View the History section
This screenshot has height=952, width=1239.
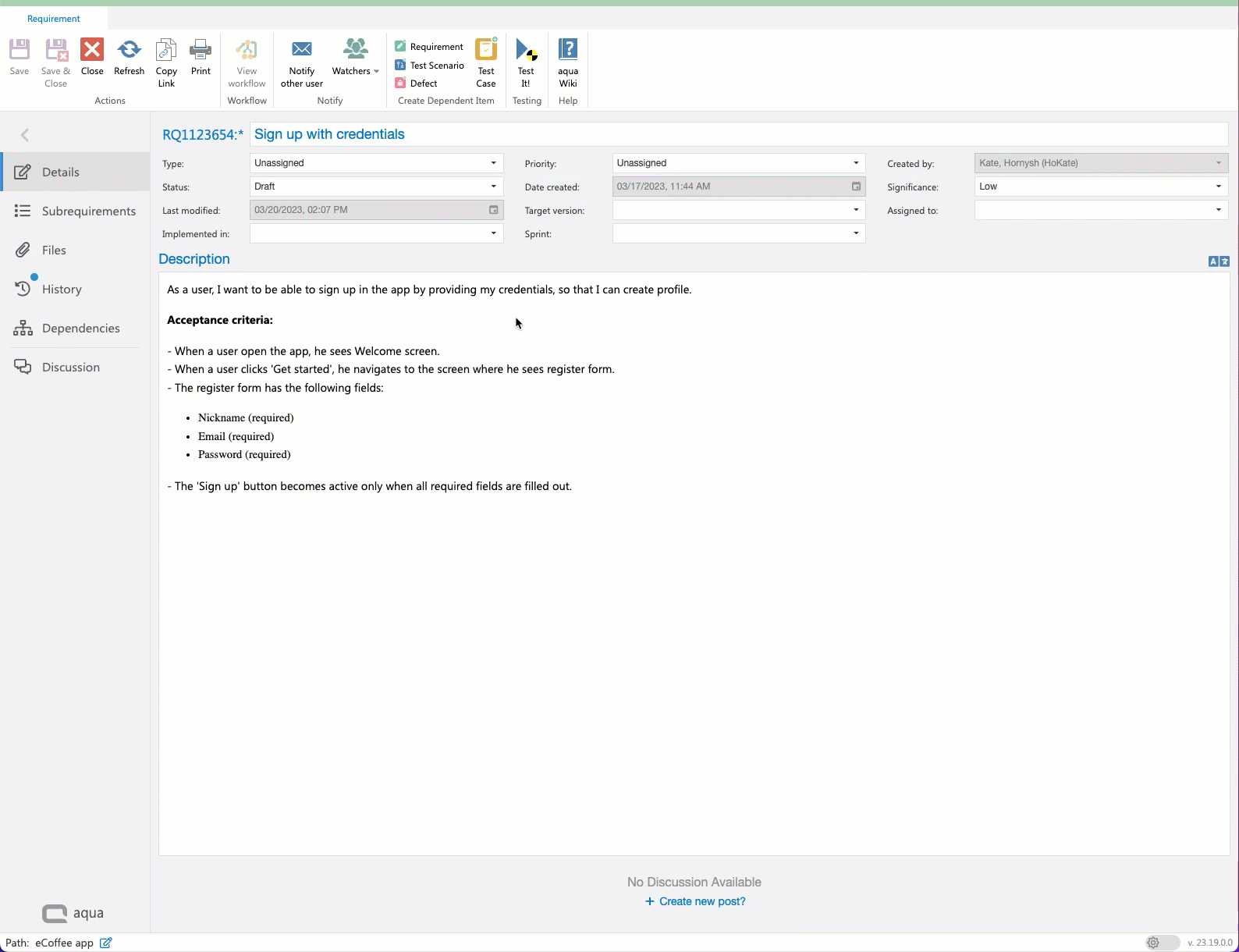(x=76, y=289)
